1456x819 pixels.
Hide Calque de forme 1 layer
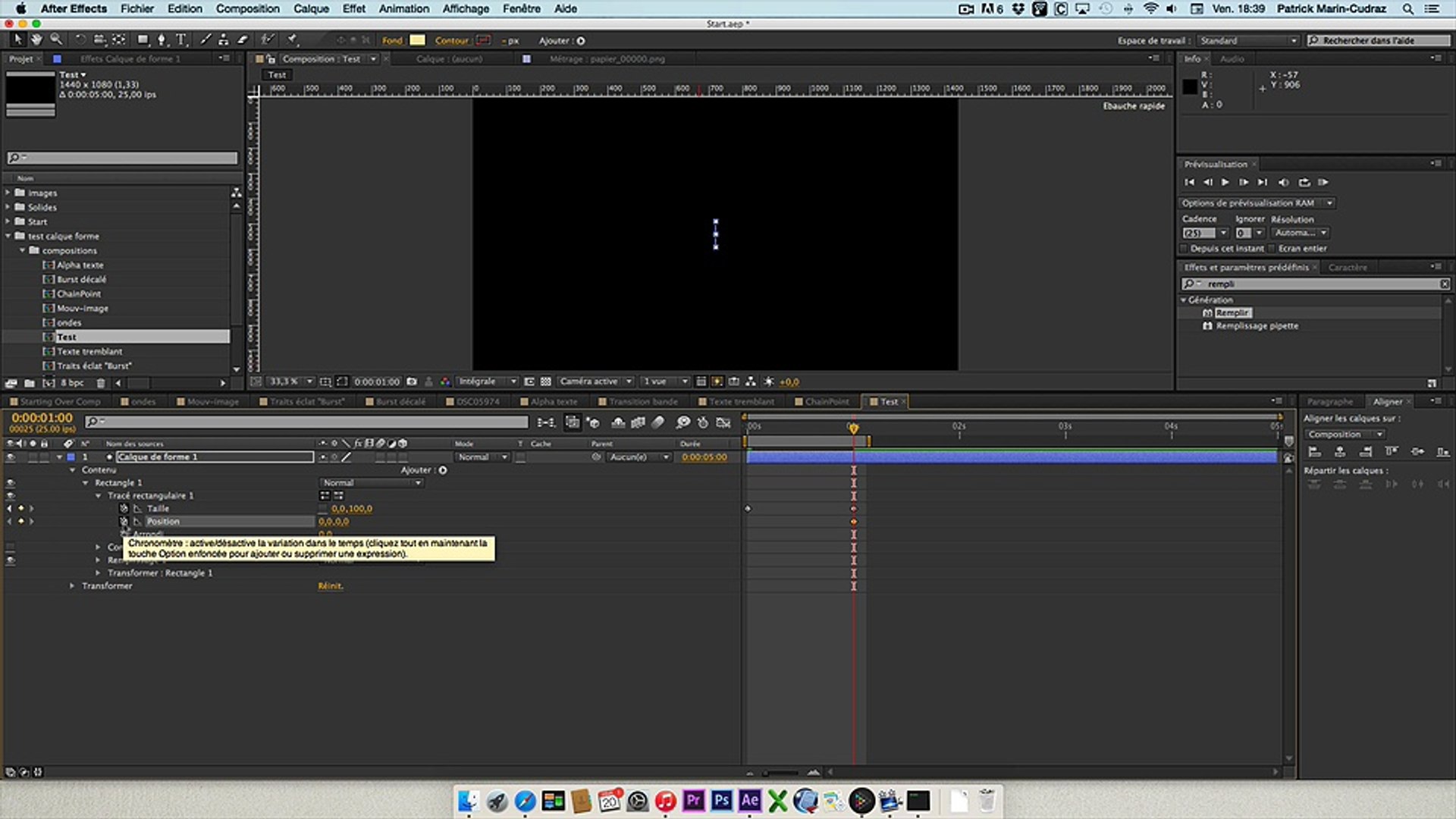coord(11,457)
